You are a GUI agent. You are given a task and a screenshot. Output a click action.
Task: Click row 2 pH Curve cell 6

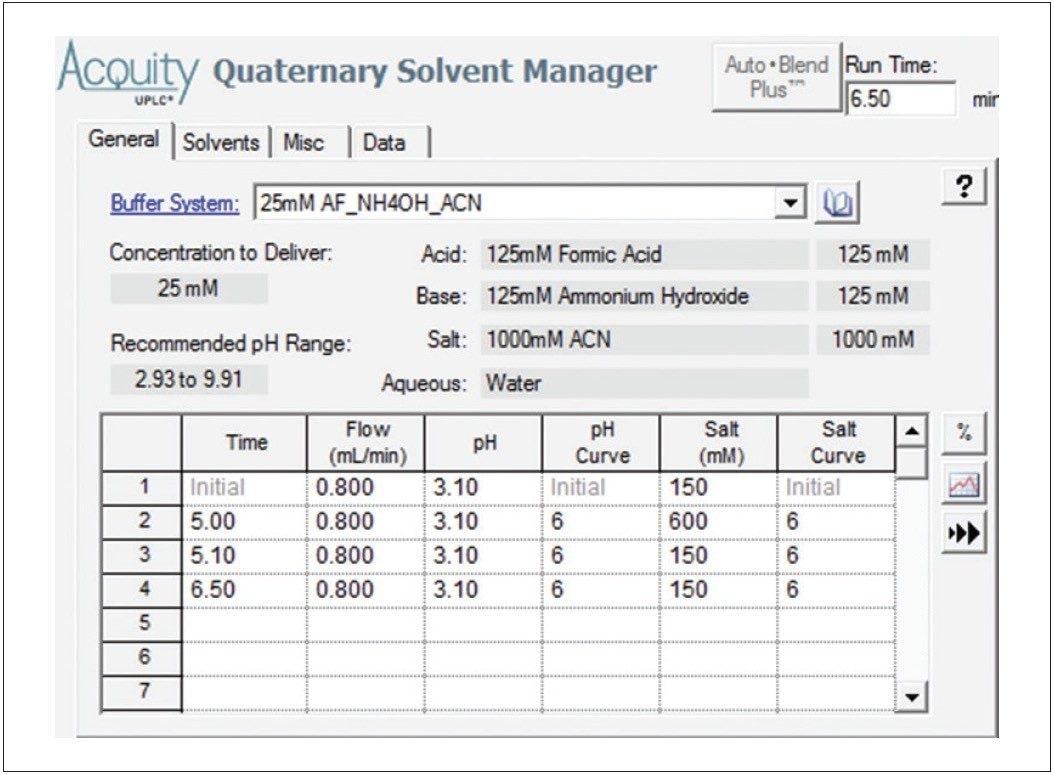(601, 522)
